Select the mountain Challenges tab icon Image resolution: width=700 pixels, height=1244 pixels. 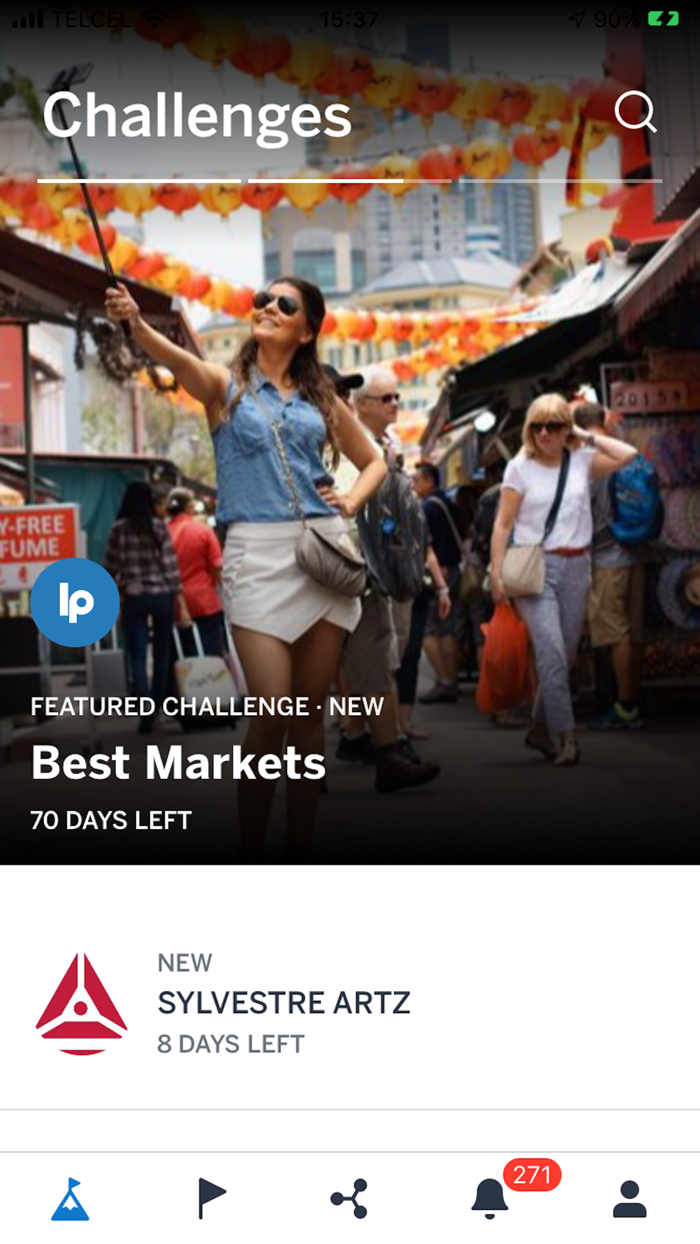coord(70,1198)
